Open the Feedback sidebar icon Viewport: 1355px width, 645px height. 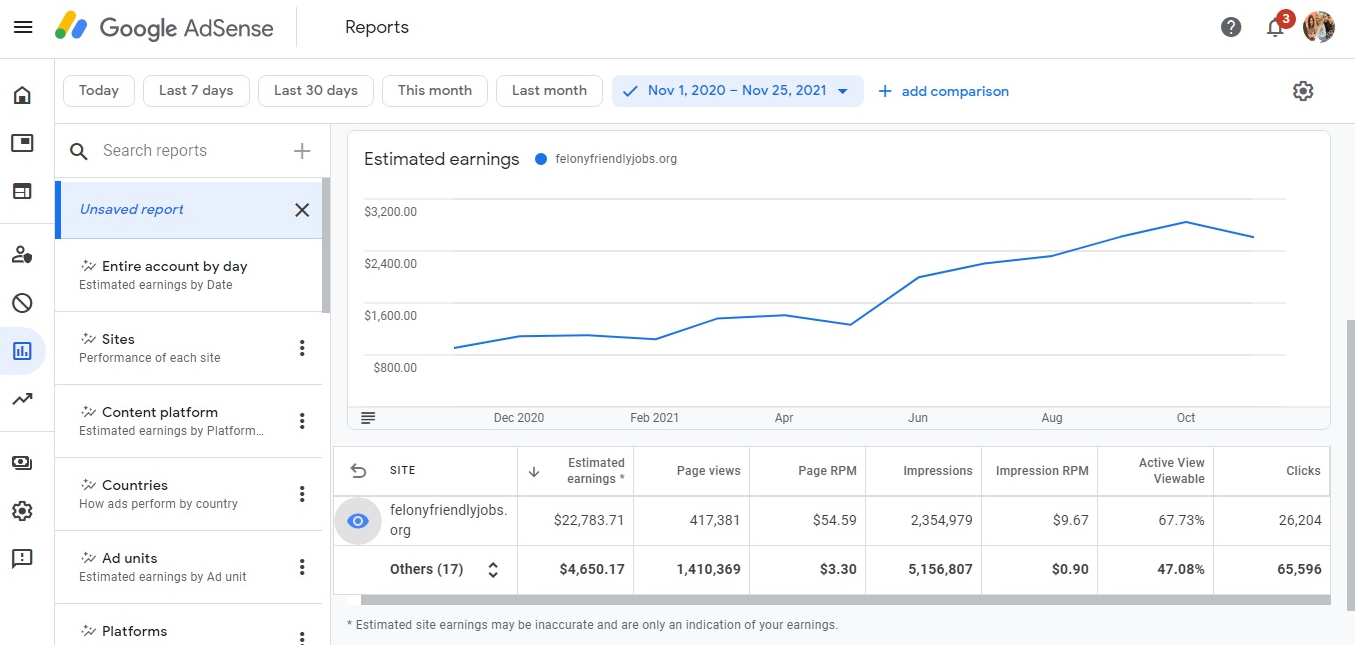[22, 559]
